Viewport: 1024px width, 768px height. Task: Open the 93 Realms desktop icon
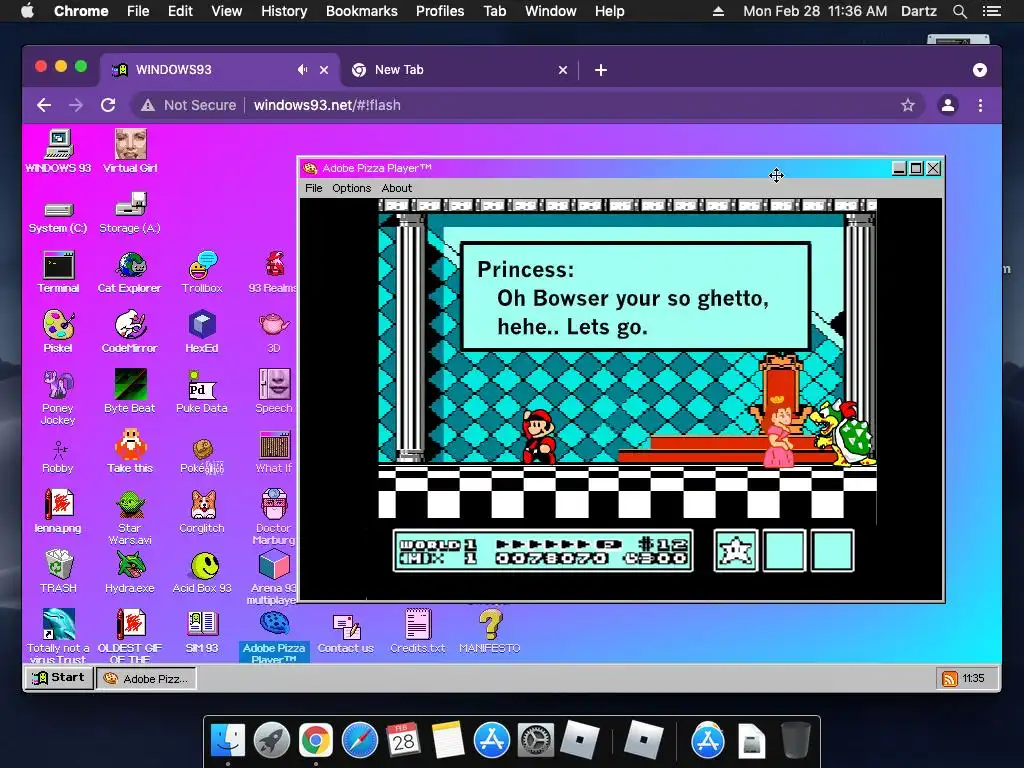[274, 272]
